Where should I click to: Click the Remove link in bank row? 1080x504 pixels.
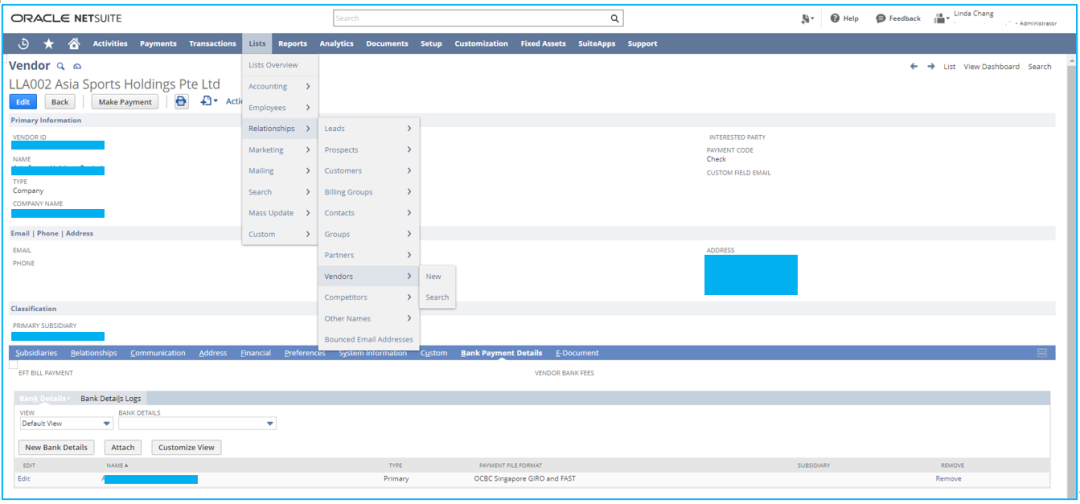948,479
